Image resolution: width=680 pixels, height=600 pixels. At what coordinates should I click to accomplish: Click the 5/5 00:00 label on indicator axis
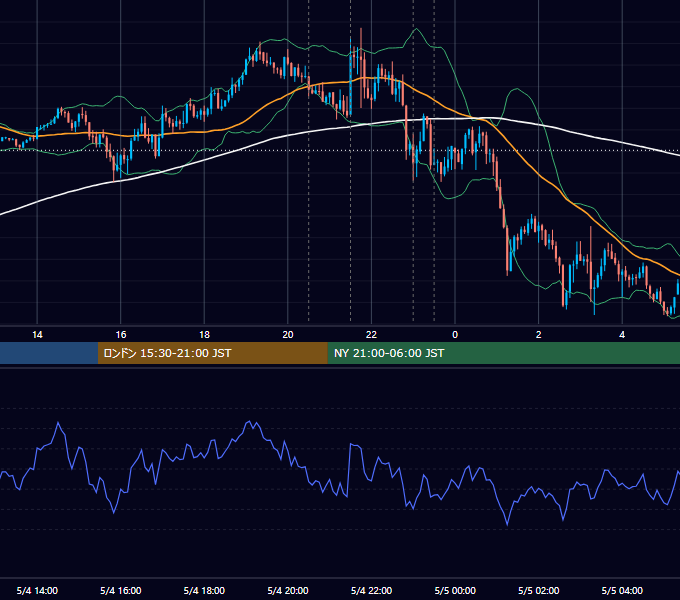click(x=455, y=590)
